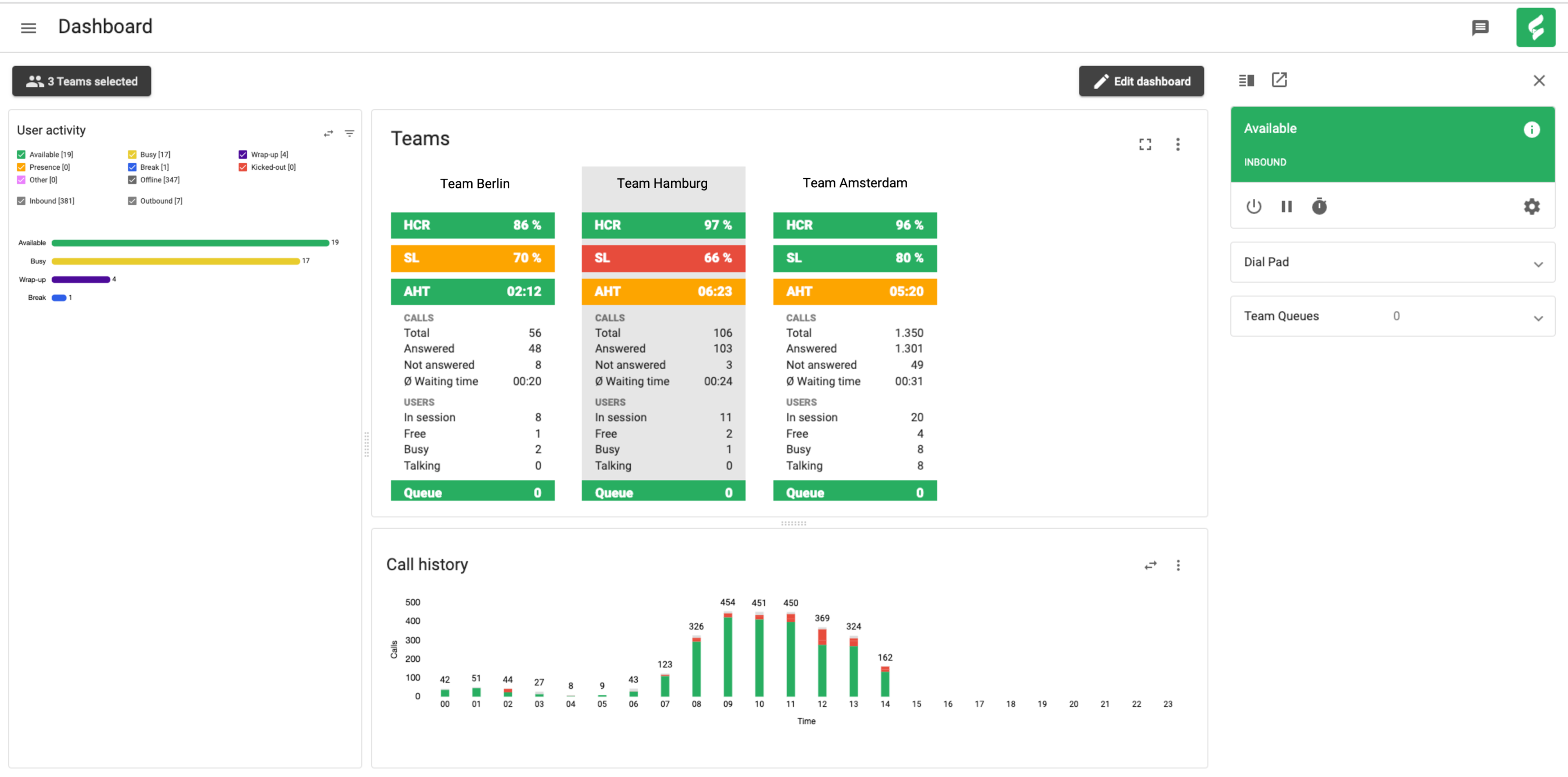Click the Available status info icon
The width and height of the screenshot is (1568, 777).
tap(1532, 130)
